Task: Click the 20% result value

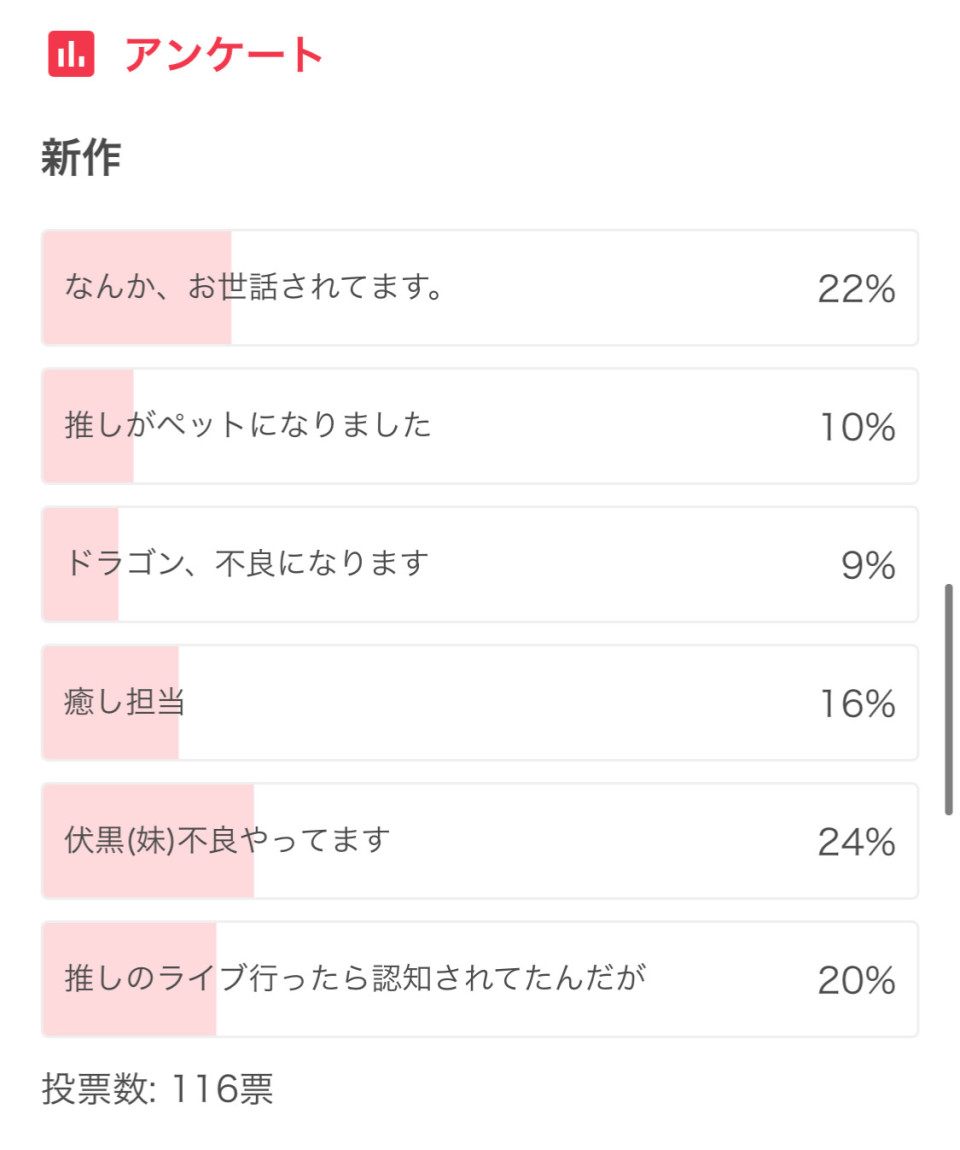Action: 856,981
